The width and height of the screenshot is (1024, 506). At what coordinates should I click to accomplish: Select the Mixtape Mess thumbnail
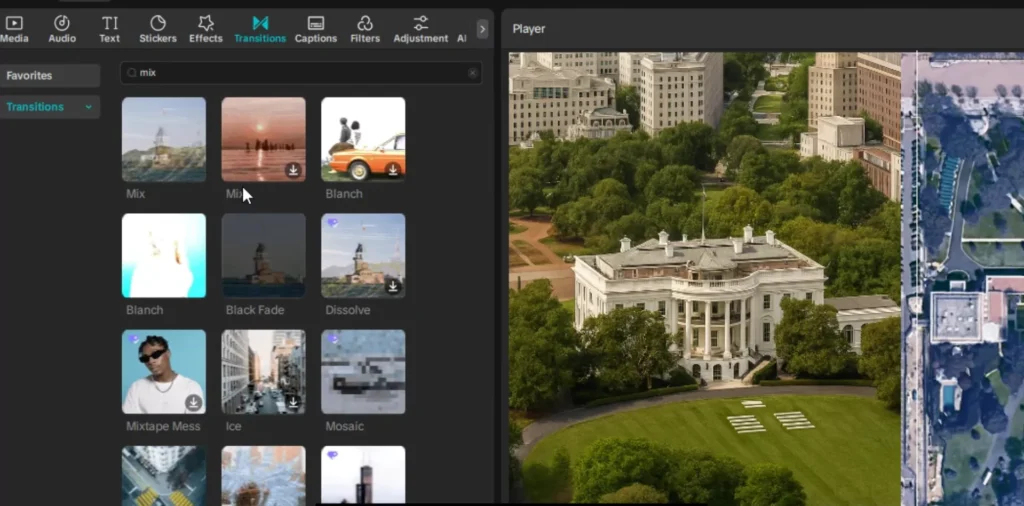164,372
